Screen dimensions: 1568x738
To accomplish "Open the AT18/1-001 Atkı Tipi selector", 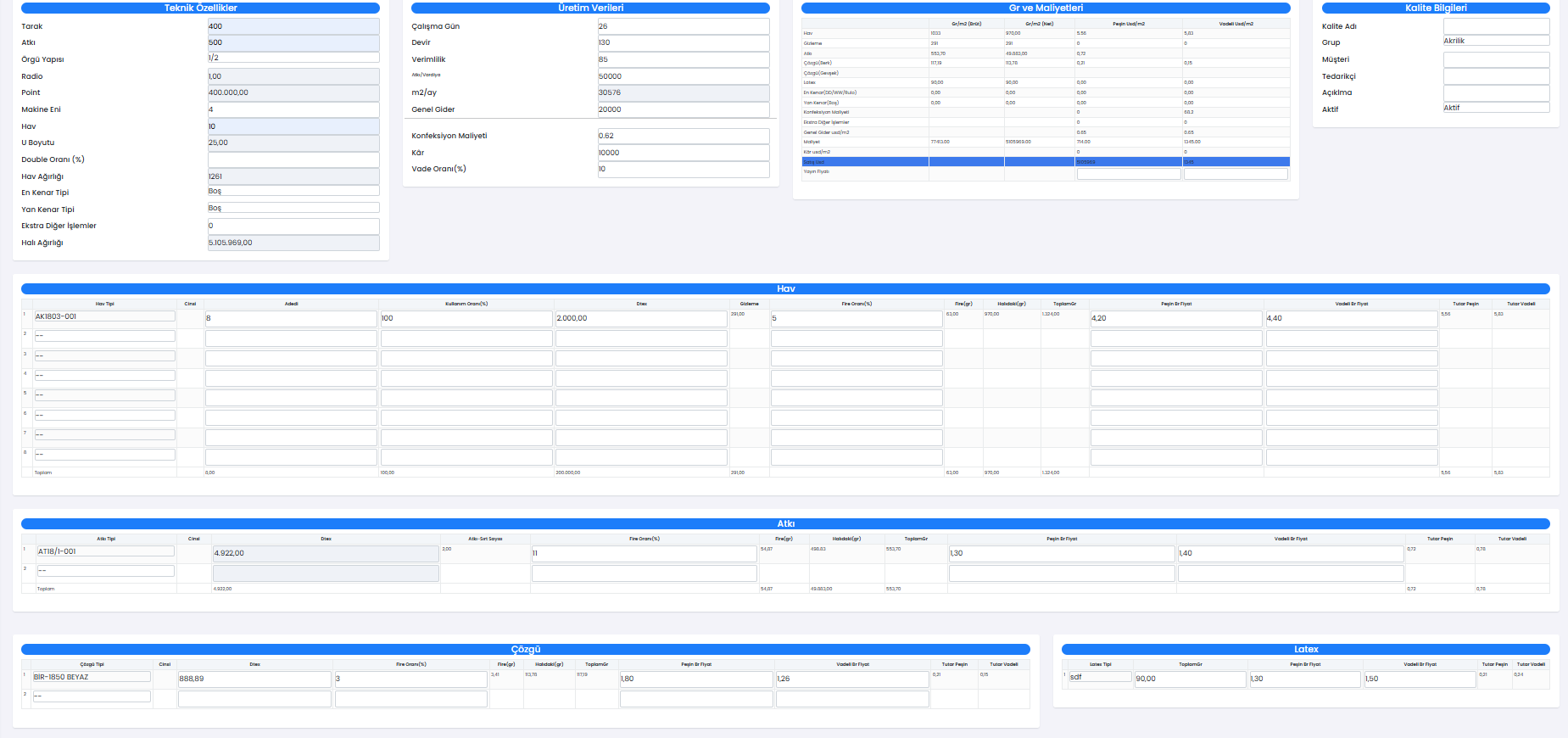I will [105, 551].
